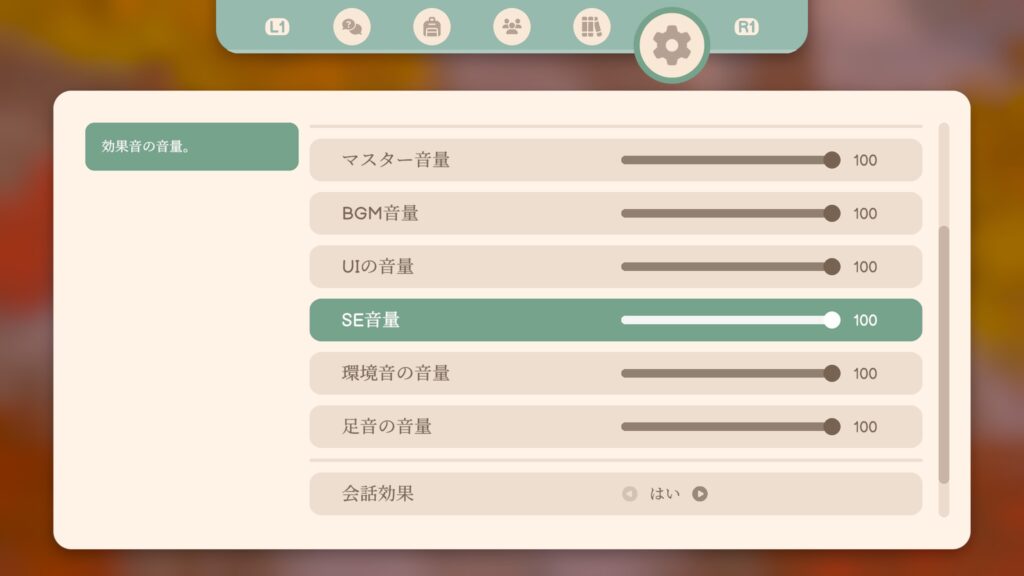Image resolution: width=1024 pixels, height=576 pixels.
Task: Click left arrow next to はい
Action: coord(629,493)
